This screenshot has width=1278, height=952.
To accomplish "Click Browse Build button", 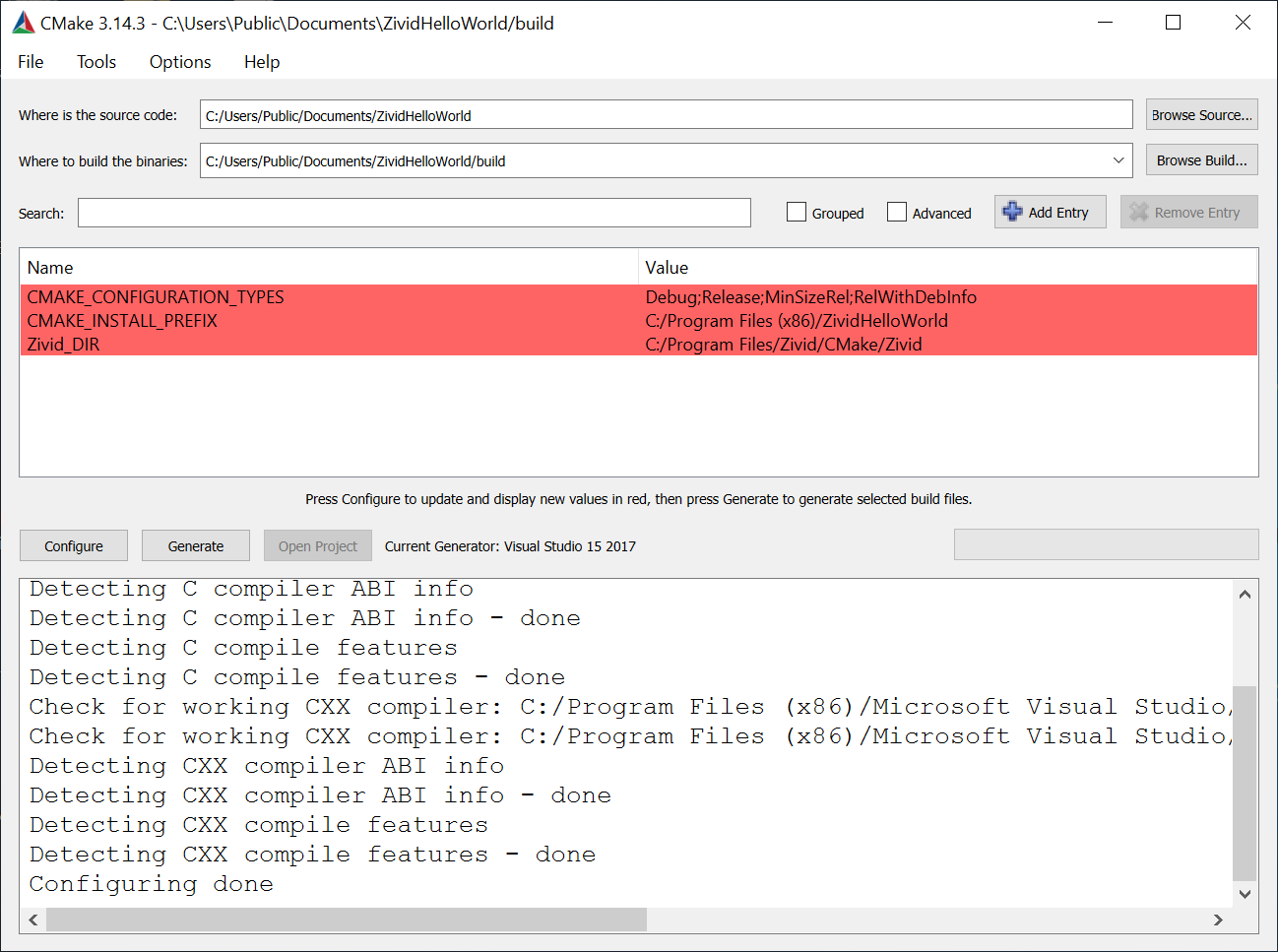I will click(x=1202, y=160).
